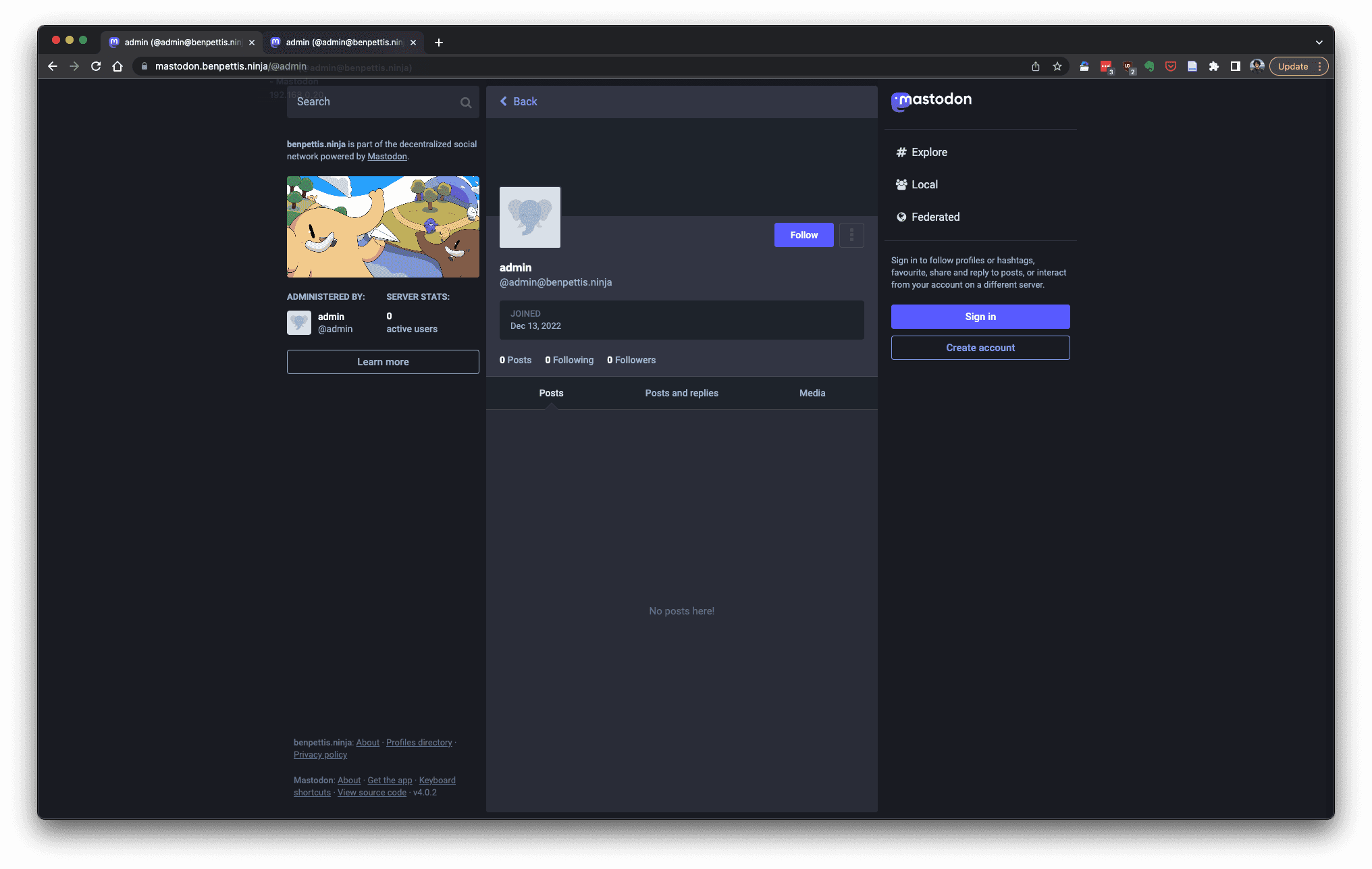The width and height of the screenshot is (1372, 869).
Task: Open the Local timeline
Action: coord(924,184)
